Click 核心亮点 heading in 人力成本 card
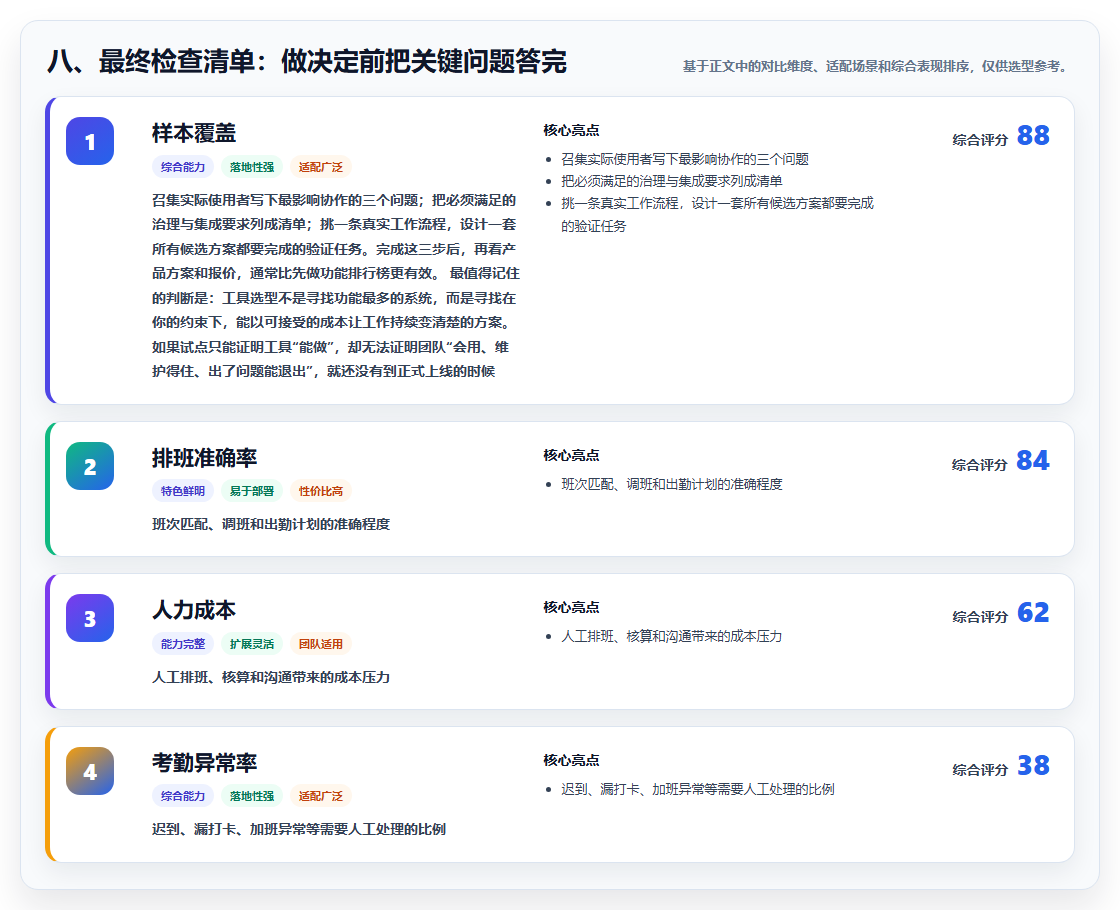The width and height of the screenshot is (1120, 910). coord(571,607)
